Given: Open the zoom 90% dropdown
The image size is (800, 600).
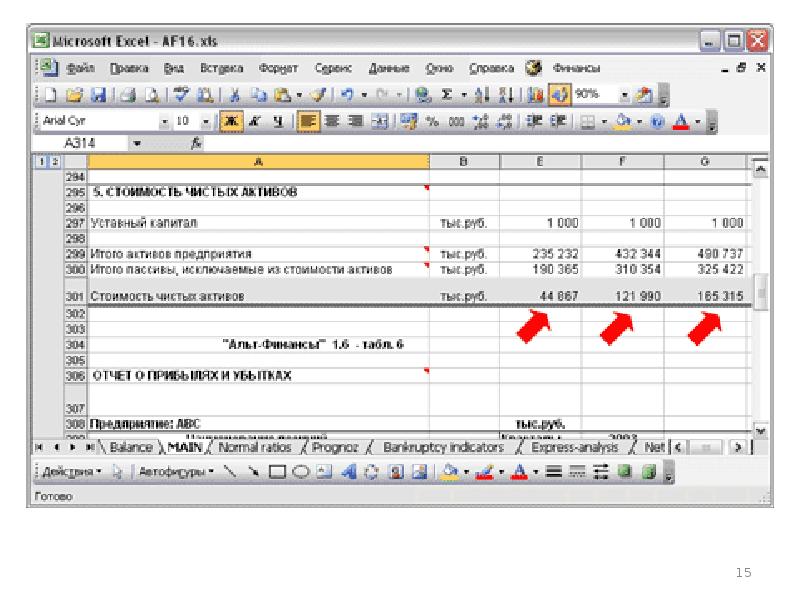Looking at the screenshot, I should pyautogui.click(x=624, y=95).
